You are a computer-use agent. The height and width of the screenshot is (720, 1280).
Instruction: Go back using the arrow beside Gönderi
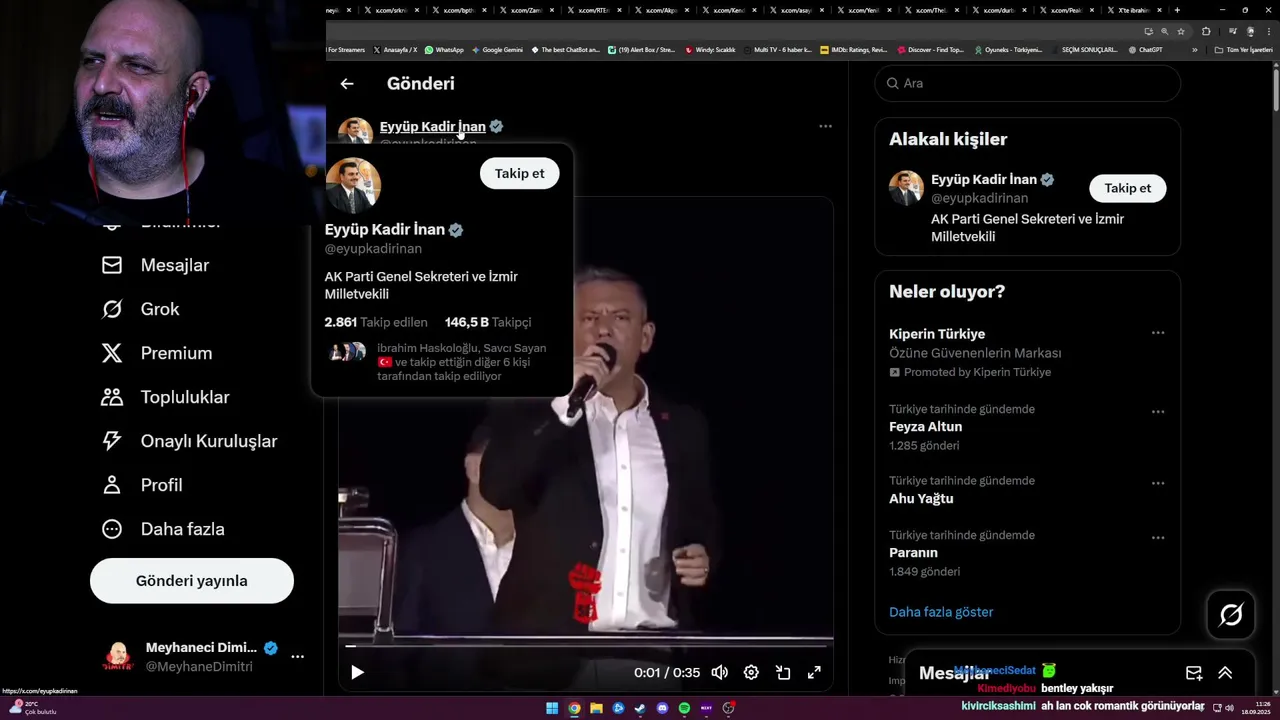click(x=347, y=84)
